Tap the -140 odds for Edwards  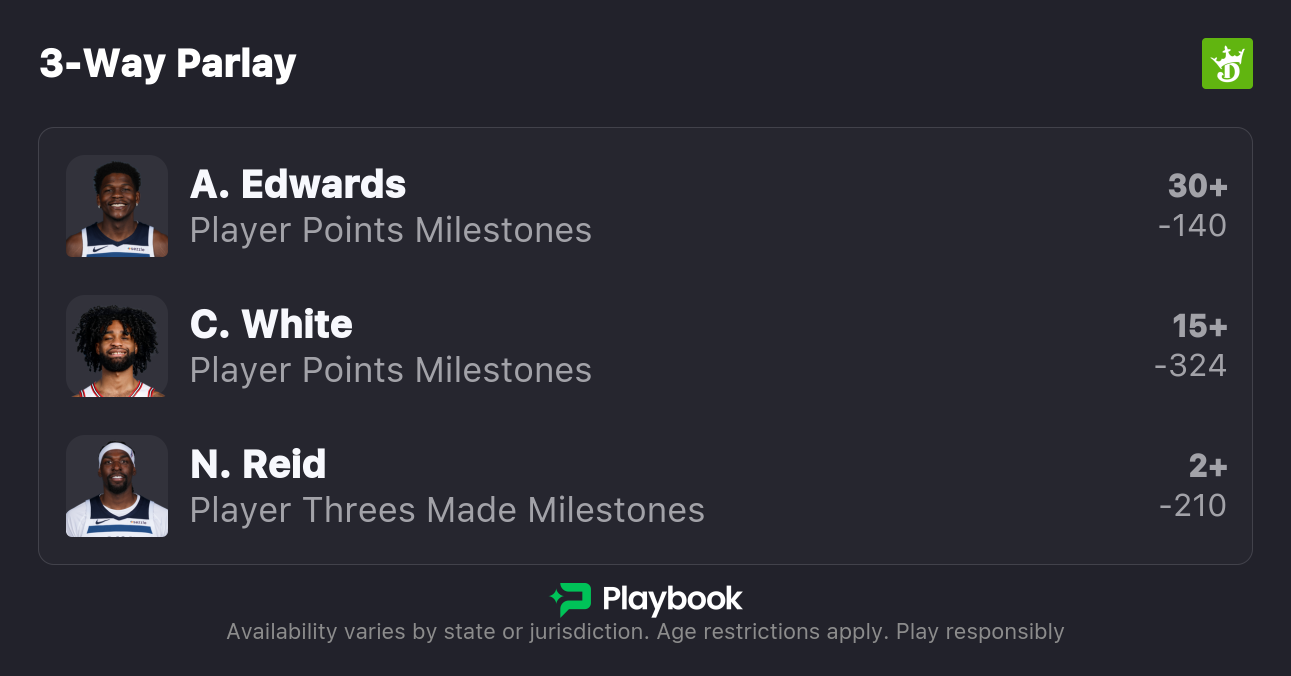pyautogui.click(x=1192, y=226)
